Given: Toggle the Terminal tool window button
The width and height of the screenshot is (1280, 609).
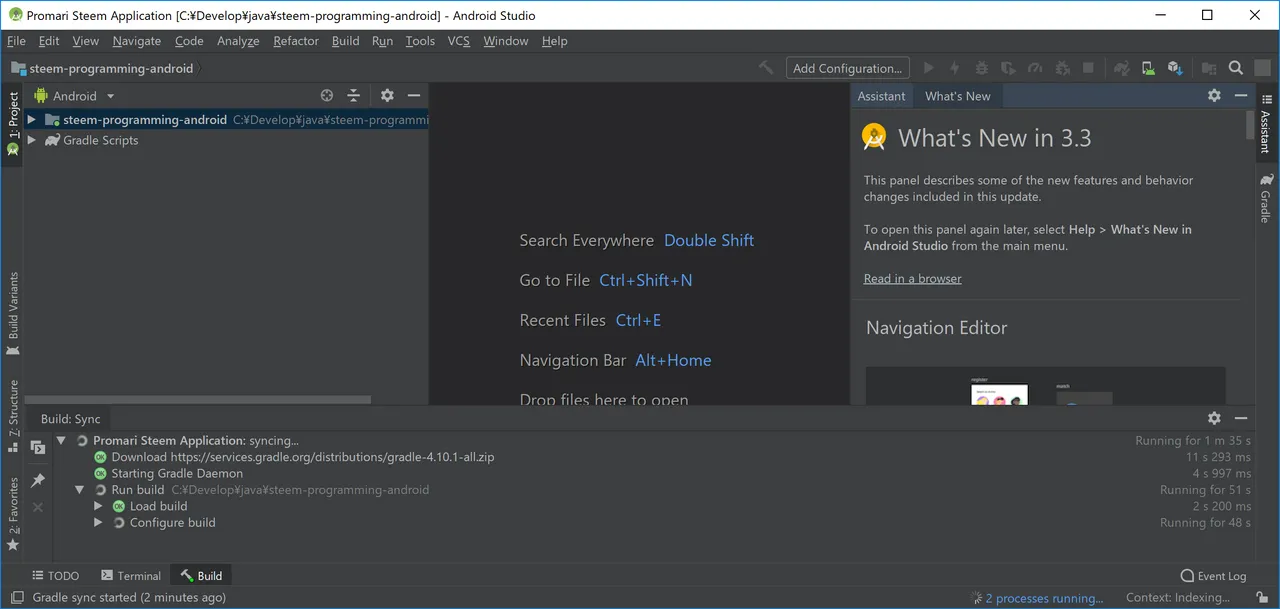Looking at the screenshot, I should coord(131,576).
